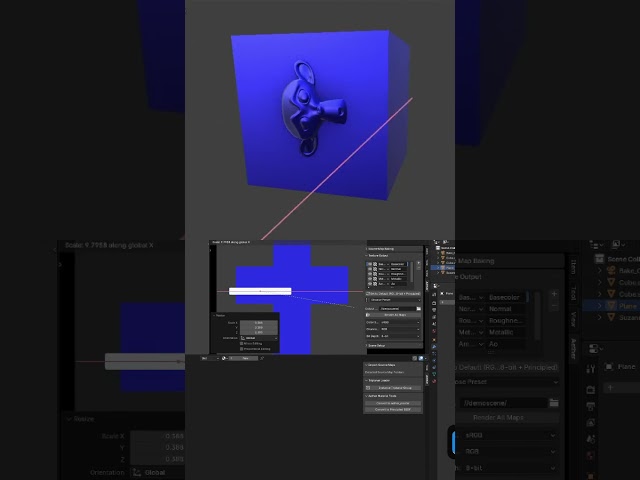Image resolution: width=640 pixels, height=480 pixels.
Task: Open the Object Constraints properties tab icon
Action: point(434,367)
